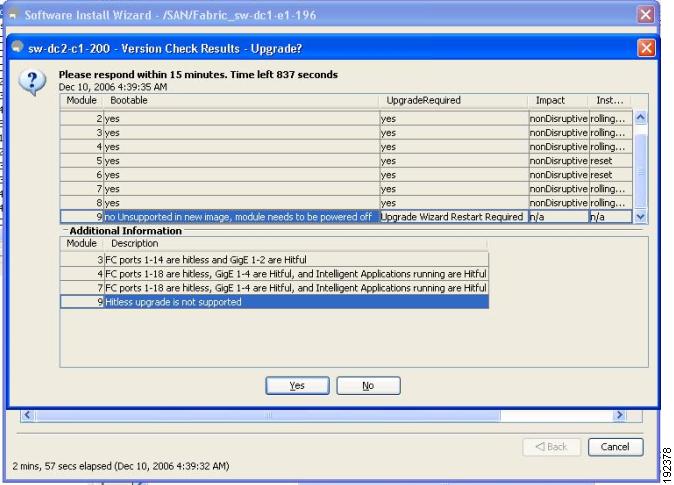Select module 6 row's reset cell
This screenshot has width=674, height=485.
pos(610,175)
